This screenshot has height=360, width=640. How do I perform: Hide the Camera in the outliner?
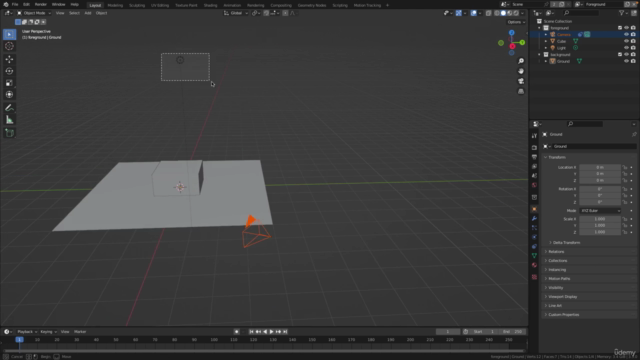(626, 35)
